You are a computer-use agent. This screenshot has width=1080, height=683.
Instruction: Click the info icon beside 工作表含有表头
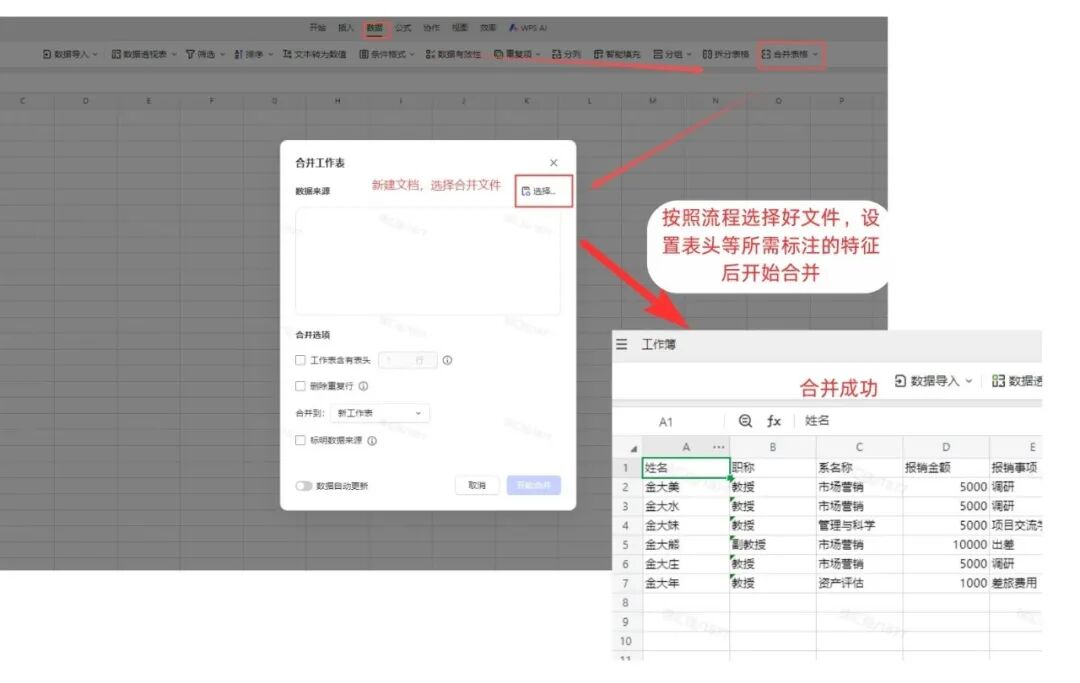[x=448, y=360]
